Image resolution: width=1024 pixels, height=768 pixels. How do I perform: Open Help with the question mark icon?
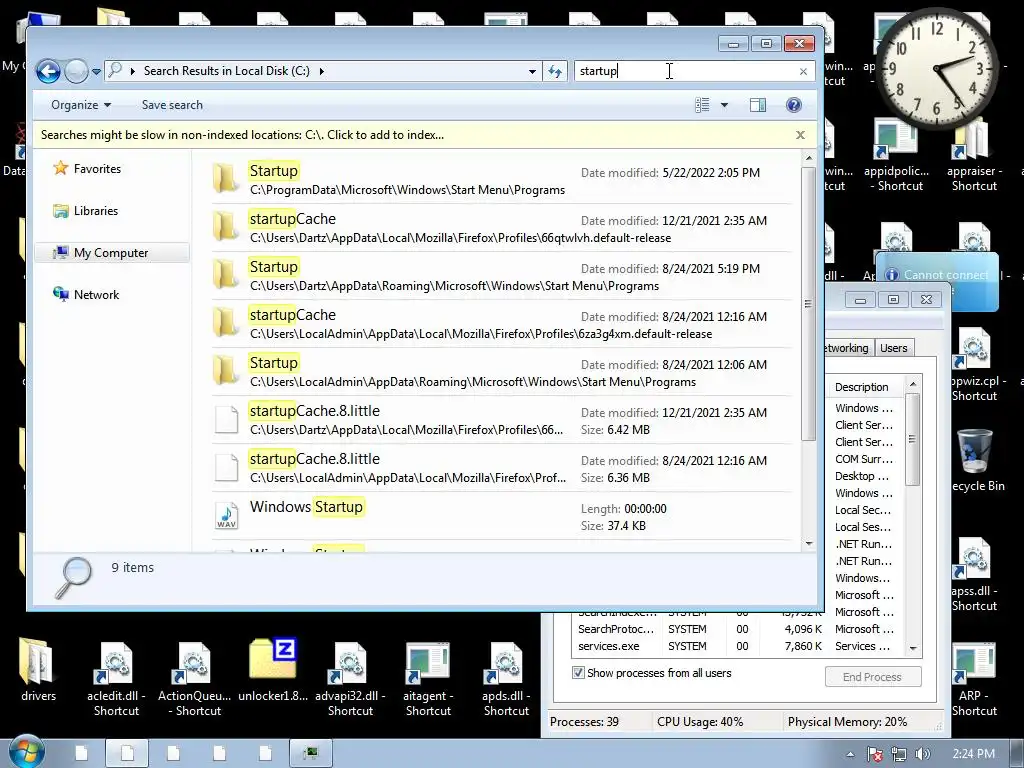(x=793, y=105)
